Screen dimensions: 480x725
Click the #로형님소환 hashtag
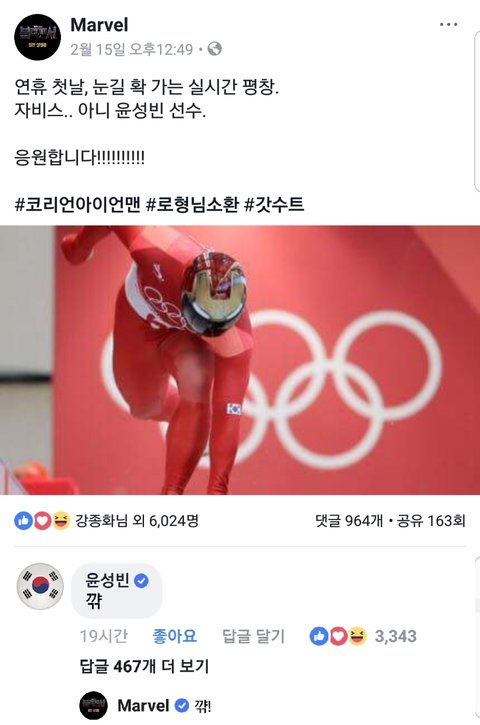(x=192, y=204)
